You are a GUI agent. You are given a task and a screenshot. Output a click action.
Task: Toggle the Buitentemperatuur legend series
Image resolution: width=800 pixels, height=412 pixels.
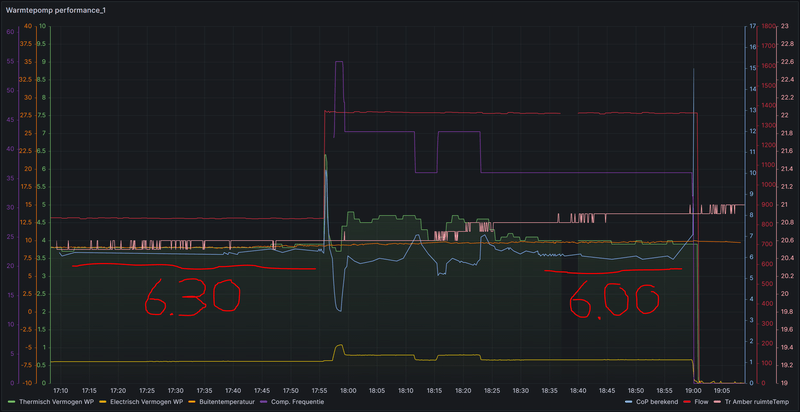pyautogui.click(x=229, y=402)
